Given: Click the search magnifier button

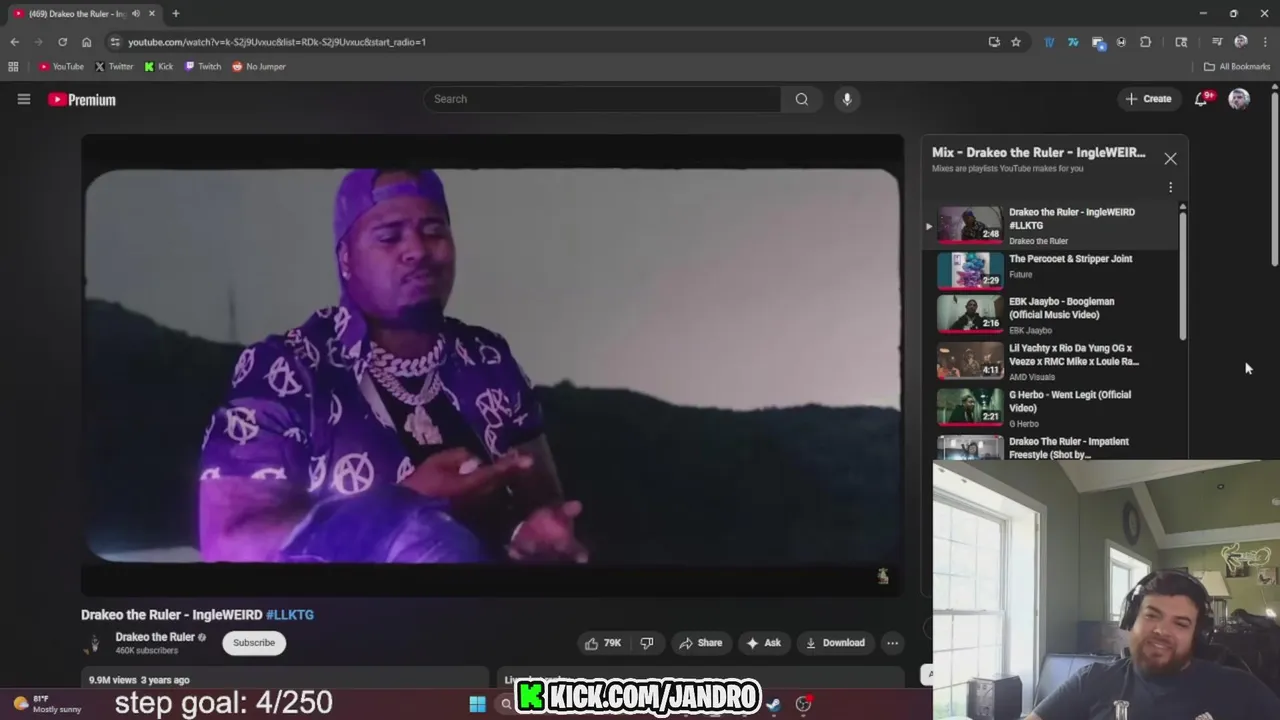Looking at the screenshot, I should point(801,99).
